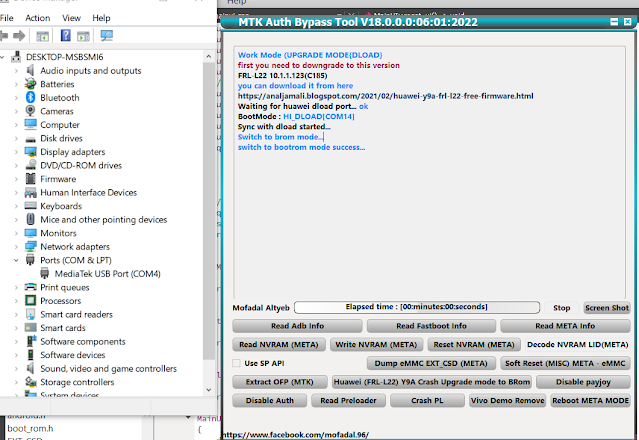
Task: Open the Help menu in Device Manager
Action: (x=101, y=18)
